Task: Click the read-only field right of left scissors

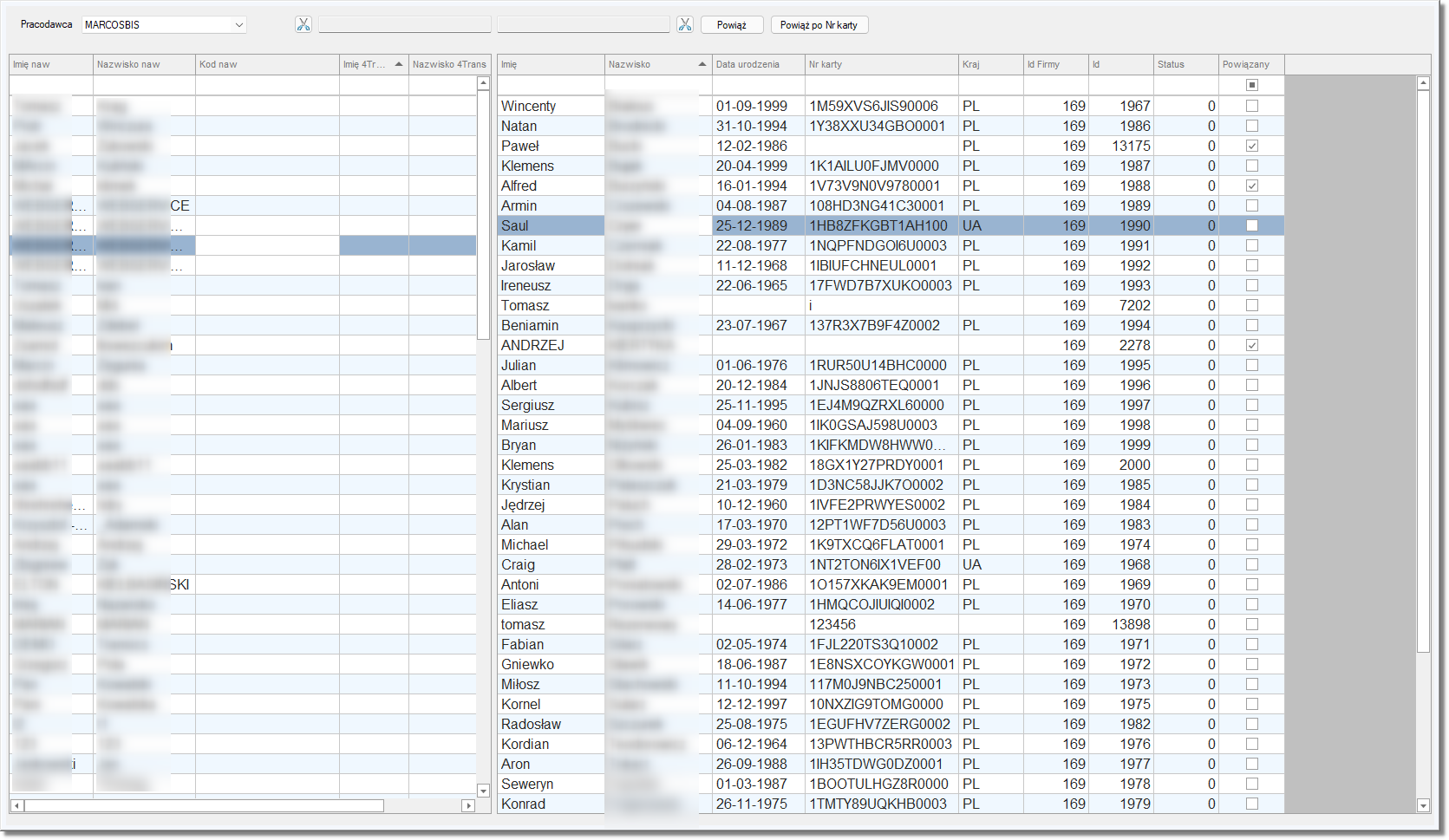Action: (x=405, y=25)
